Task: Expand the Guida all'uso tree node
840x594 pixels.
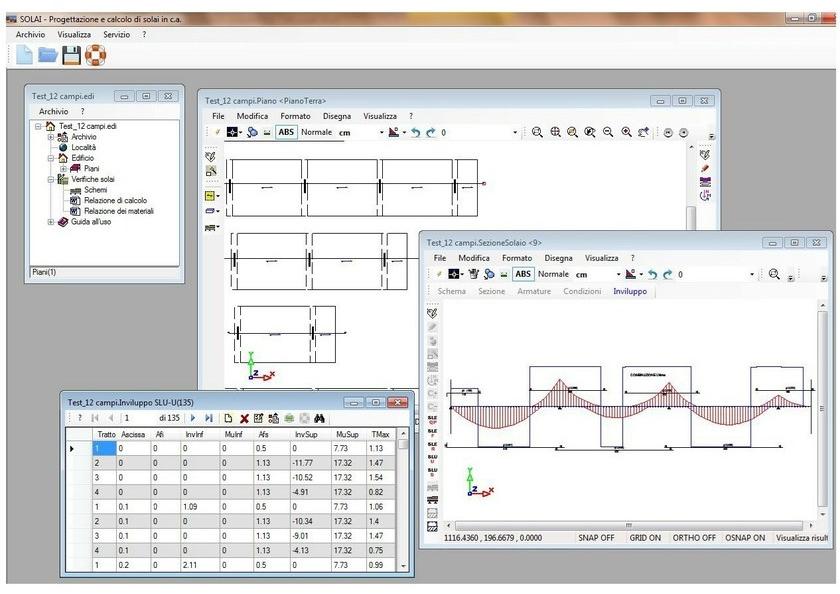Action: pos(51,221)
